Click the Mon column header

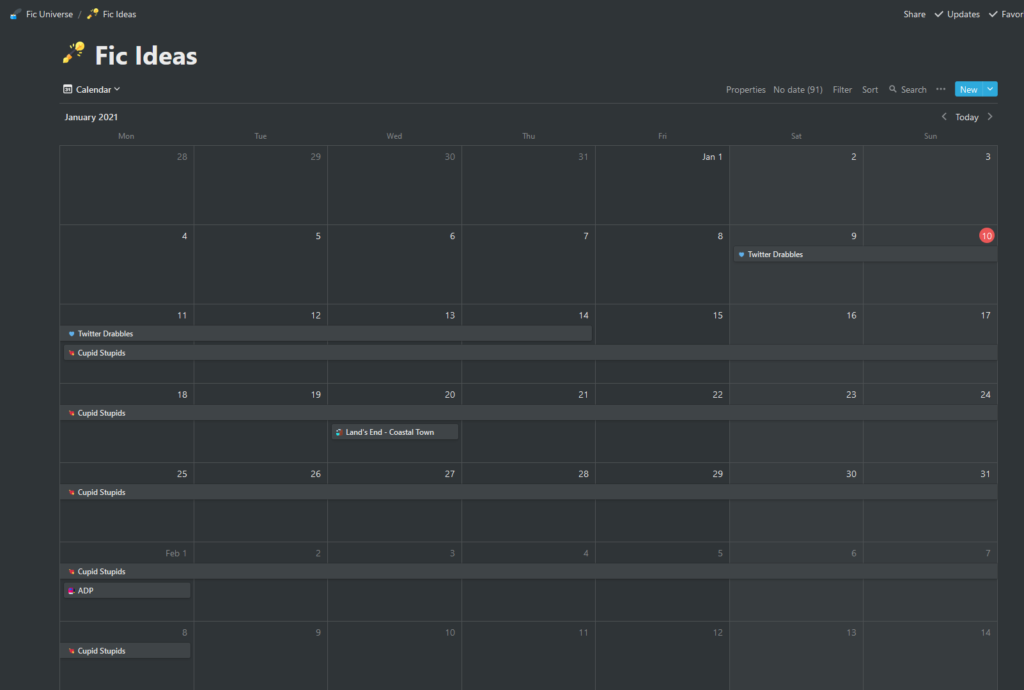126,136
